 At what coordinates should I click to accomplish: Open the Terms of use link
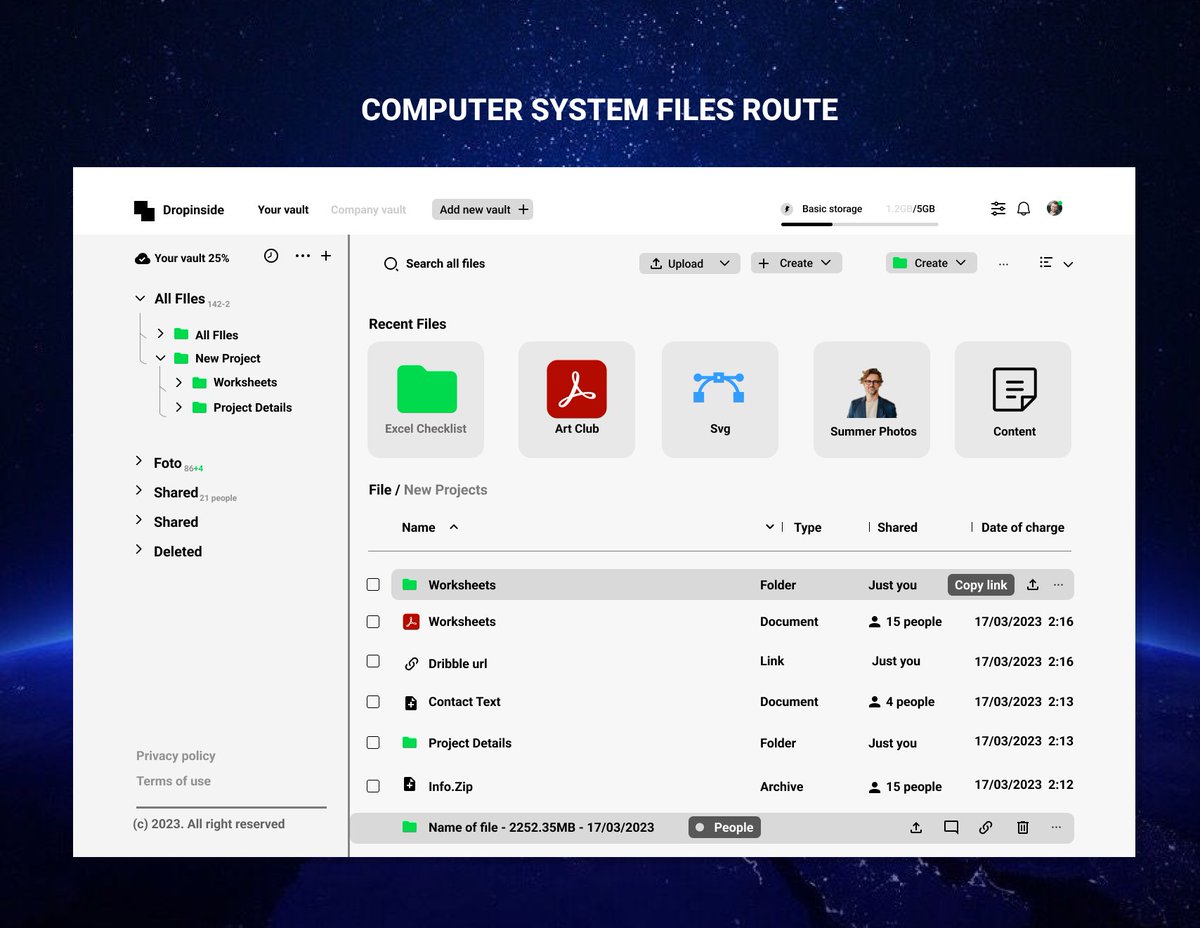coord(174,781)
